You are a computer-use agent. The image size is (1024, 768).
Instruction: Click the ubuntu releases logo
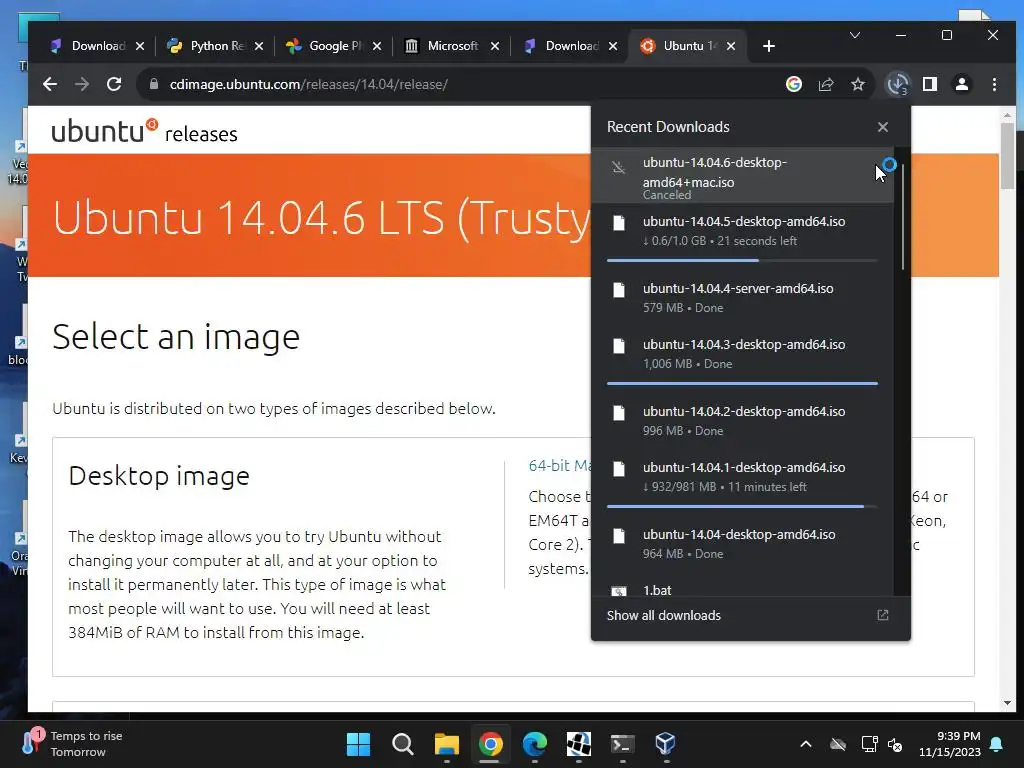click(x=144, y=131)
